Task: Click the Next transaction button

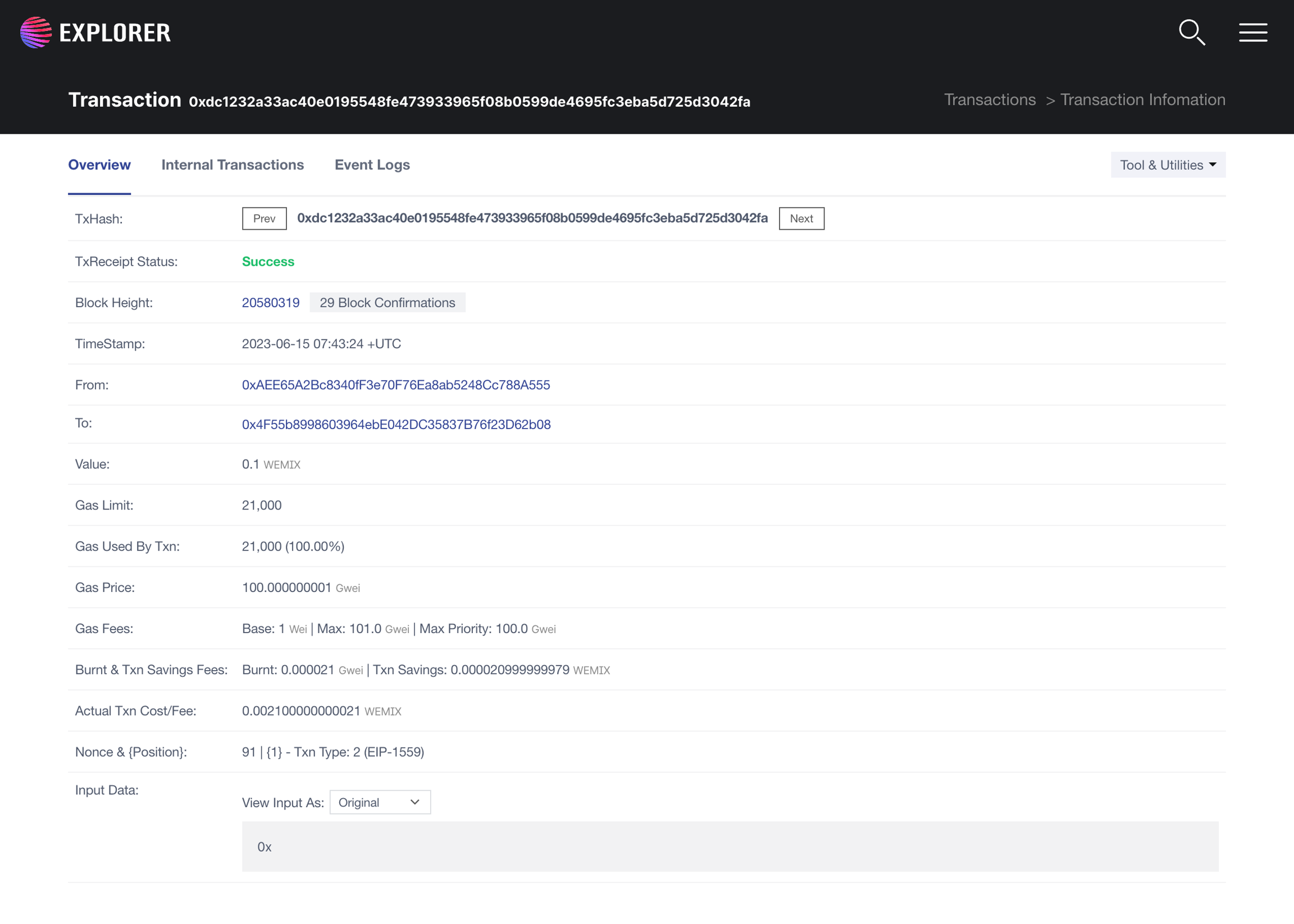Action: pyautogui.click(x=801, y=219)
